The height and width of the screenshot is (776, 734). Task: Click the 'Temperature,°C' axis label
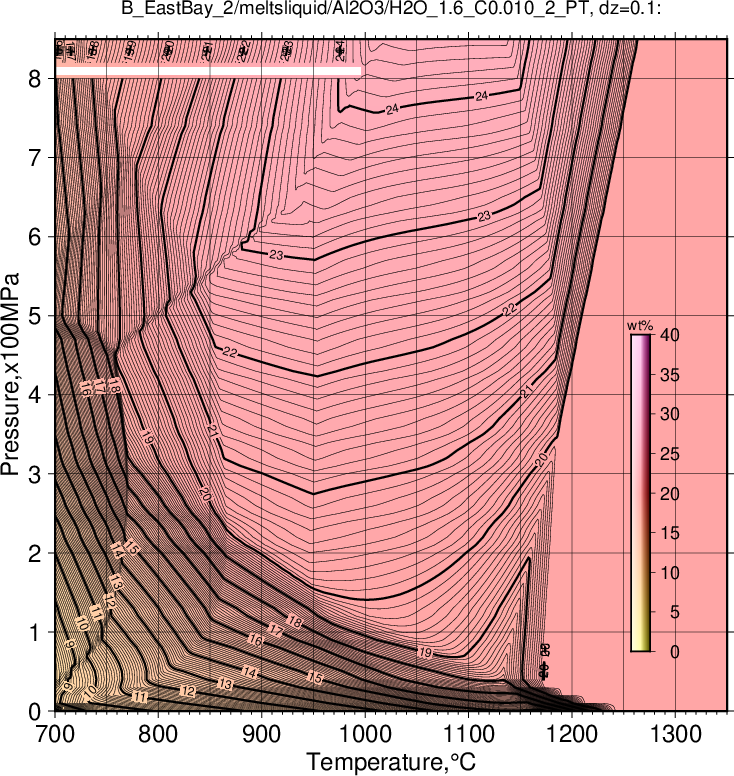coord(391,762)
